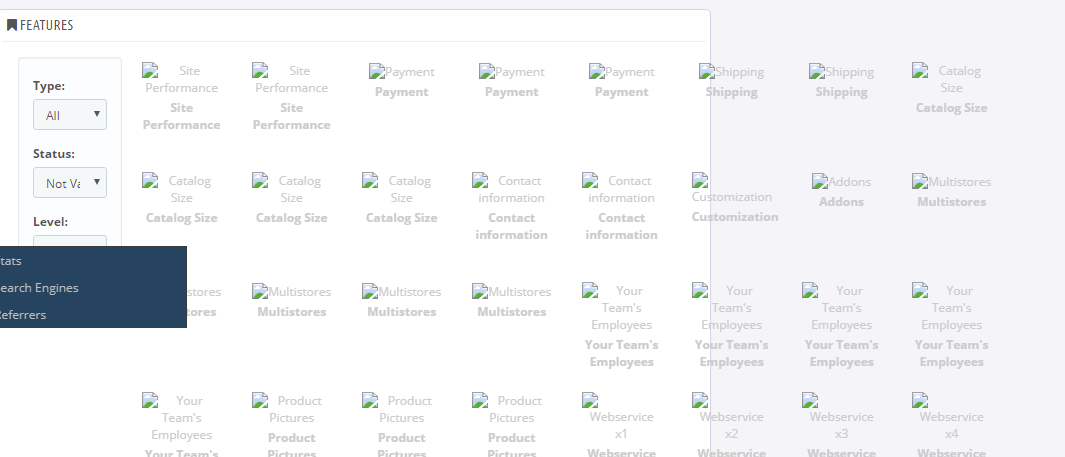Click the bookmark icon beside FEATURES heading

(12, 25)
